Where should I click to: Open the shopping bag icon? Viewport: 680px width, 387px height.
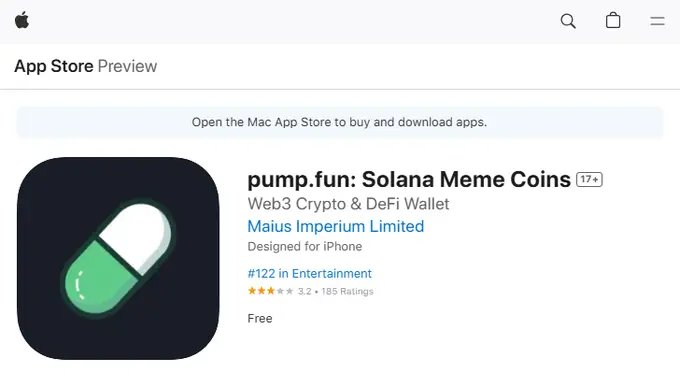pyautogui.click(x=613, y=20)
